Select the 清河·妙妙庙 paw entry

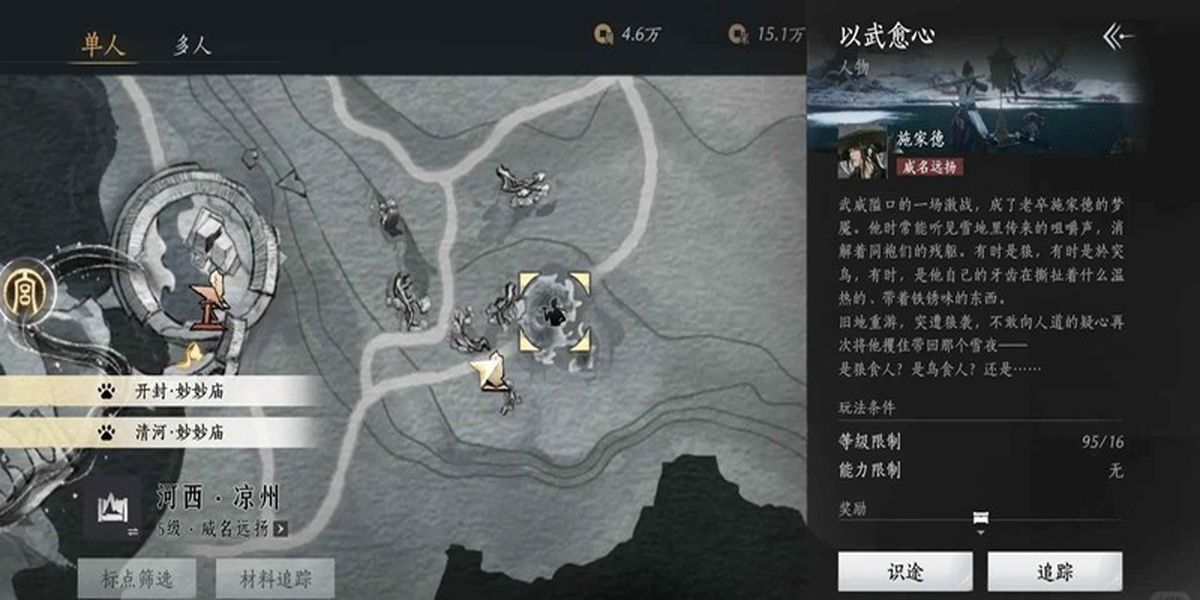coord(160,432)
